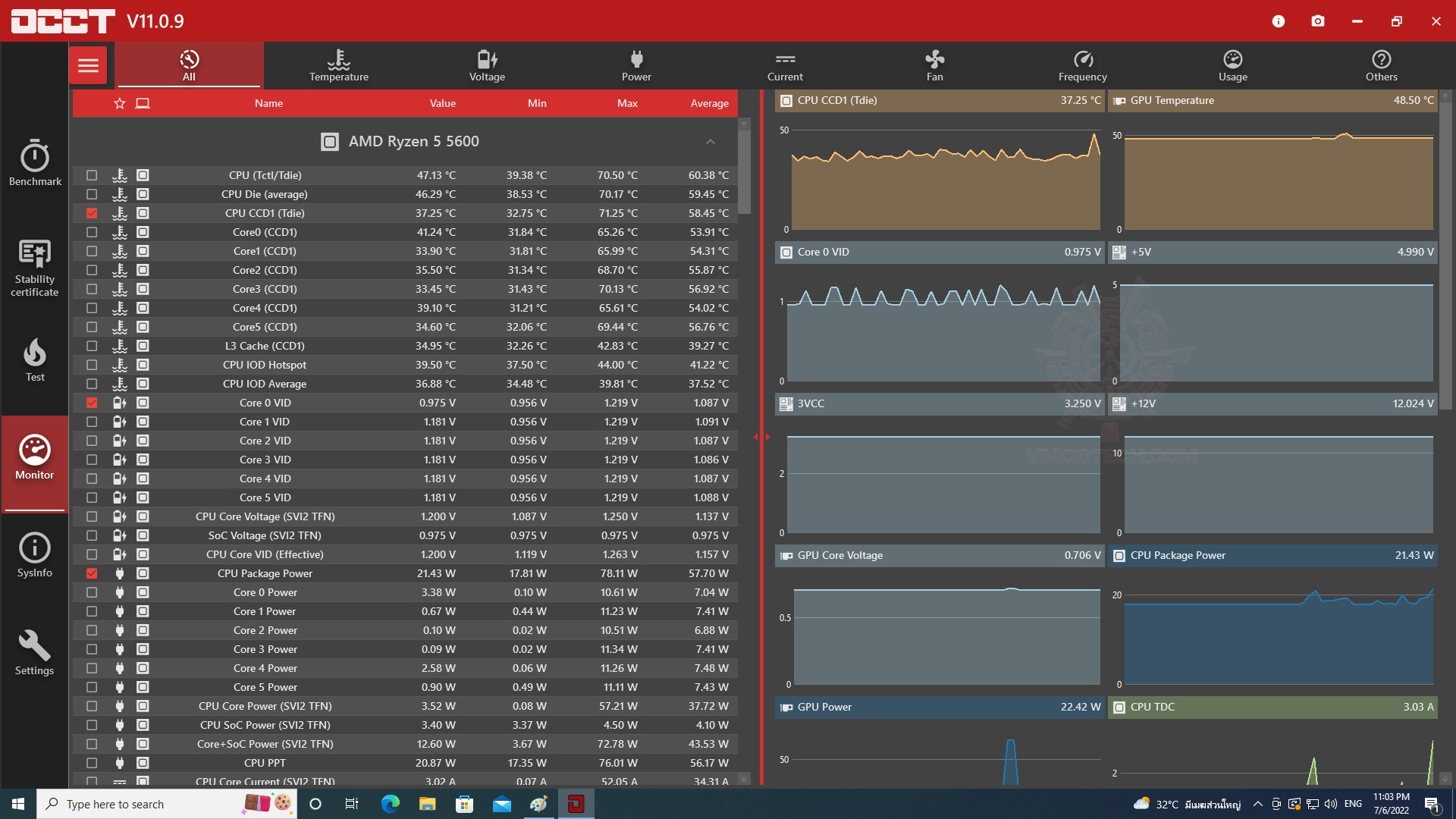Open the Stability certificate section
Image resolution: width=1456 pixels, height=819 pixels.
pyautogui.click(x=35, y=267)
